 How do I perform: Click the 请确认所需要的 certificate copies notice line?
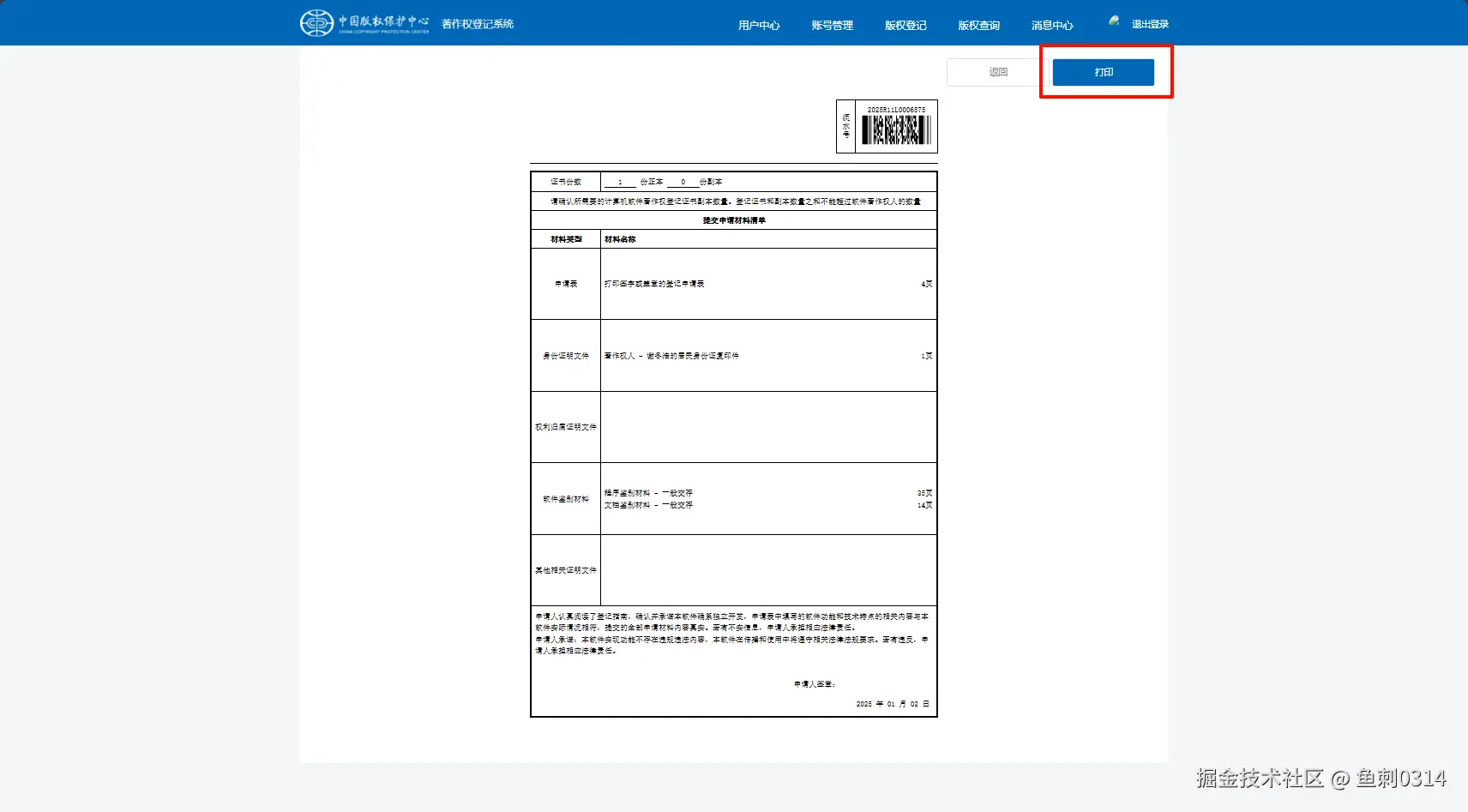(736, 201)
